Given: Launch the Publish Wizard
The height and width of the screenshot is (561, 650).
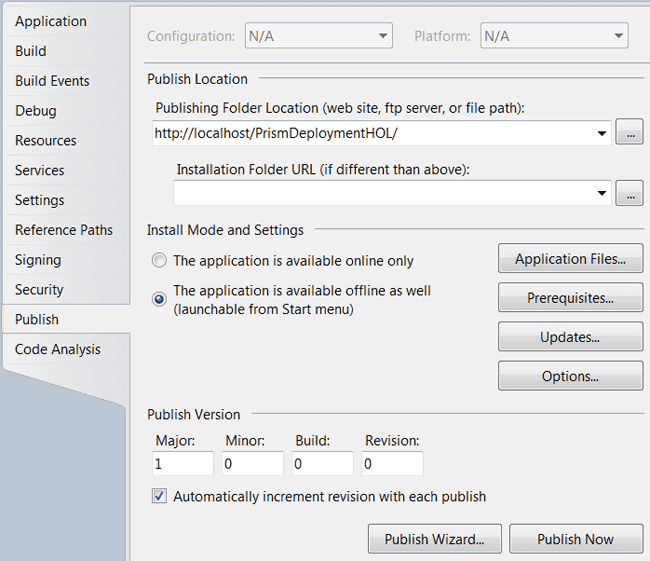Looking at the screenshot, I should [434, 539].
